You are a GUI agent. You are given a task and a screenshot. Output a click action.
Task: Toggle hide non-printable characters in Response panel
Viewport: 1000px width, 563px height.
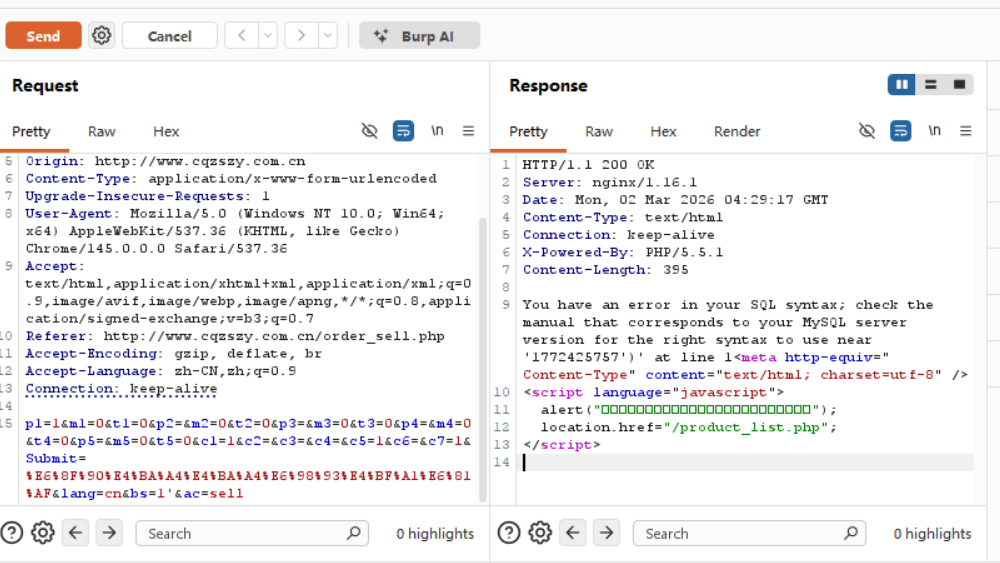click(867, 131)
